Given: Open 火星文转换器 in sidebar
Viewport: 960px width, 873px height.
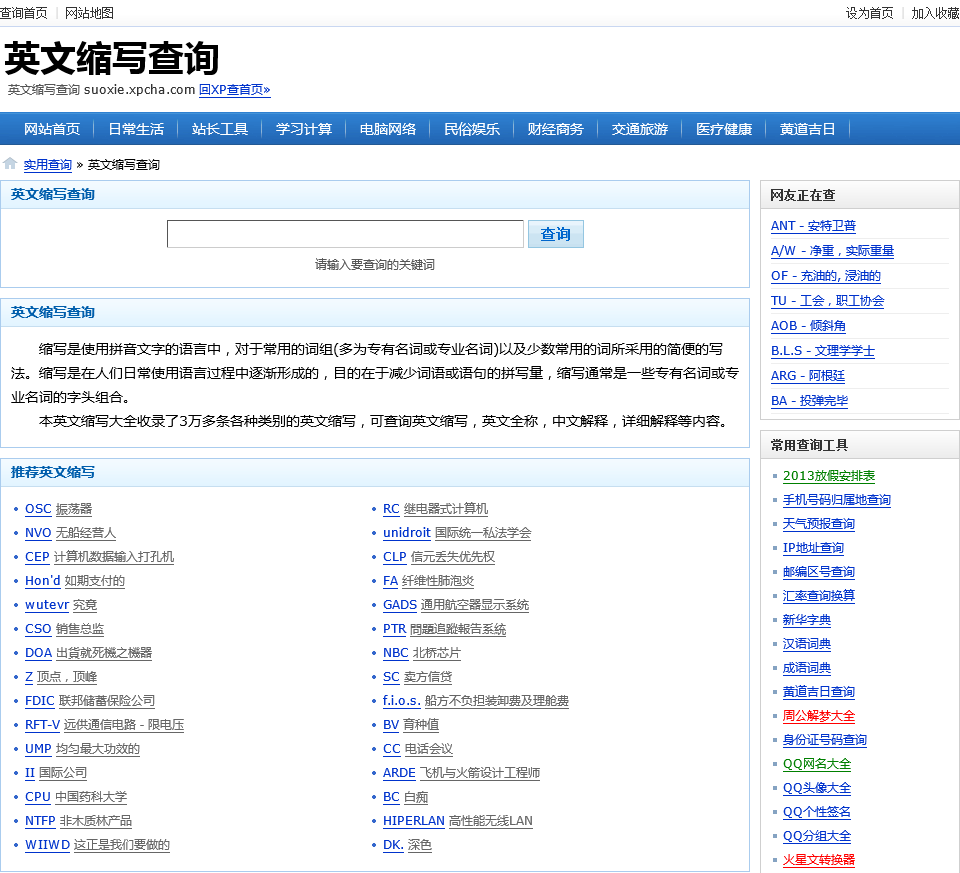Looking at the screenshot, I should pos(818,860).
